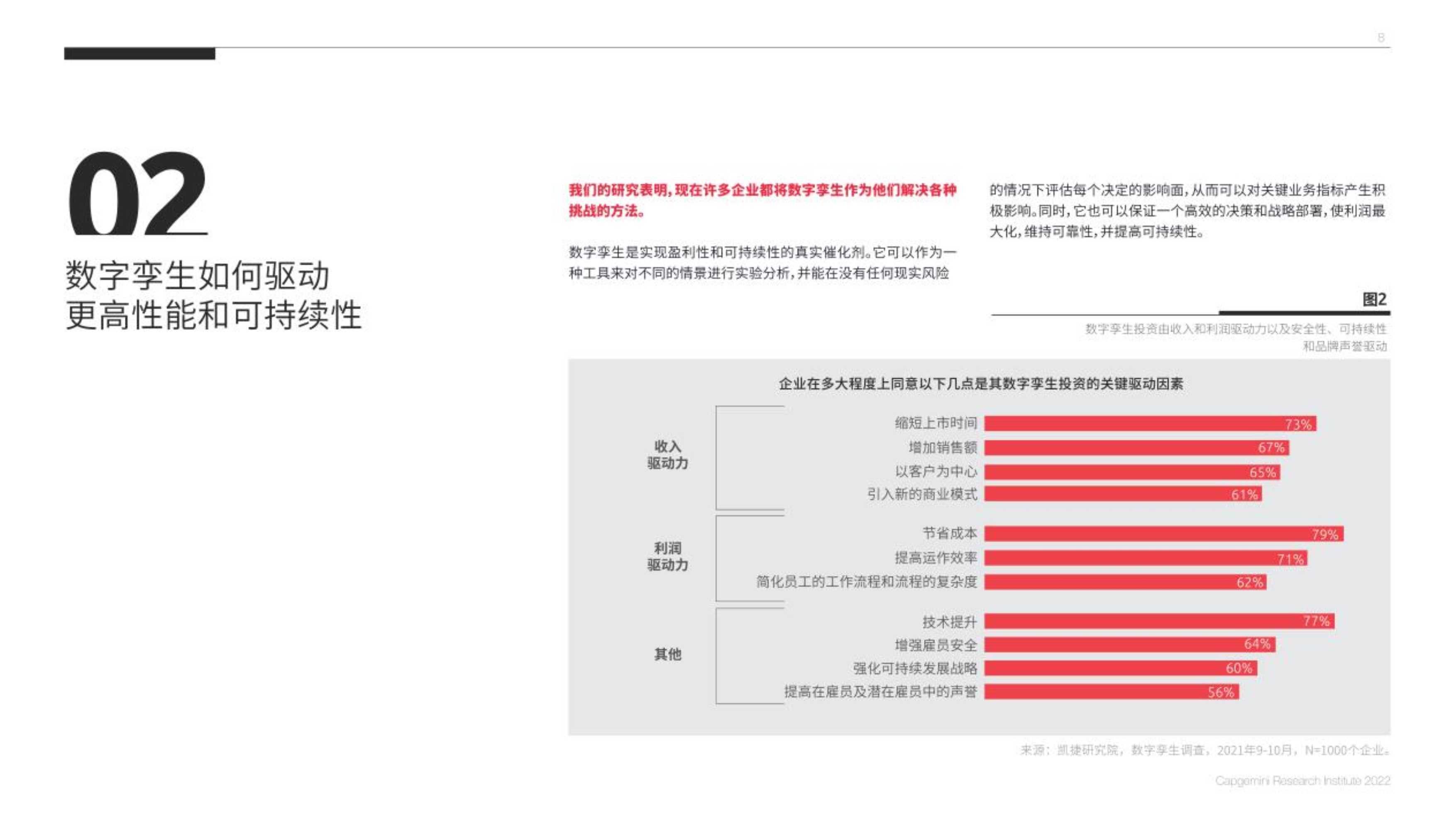Click the row label '提高运作效率'
The height and width of the screenshot is (820, 1456).
936,558
